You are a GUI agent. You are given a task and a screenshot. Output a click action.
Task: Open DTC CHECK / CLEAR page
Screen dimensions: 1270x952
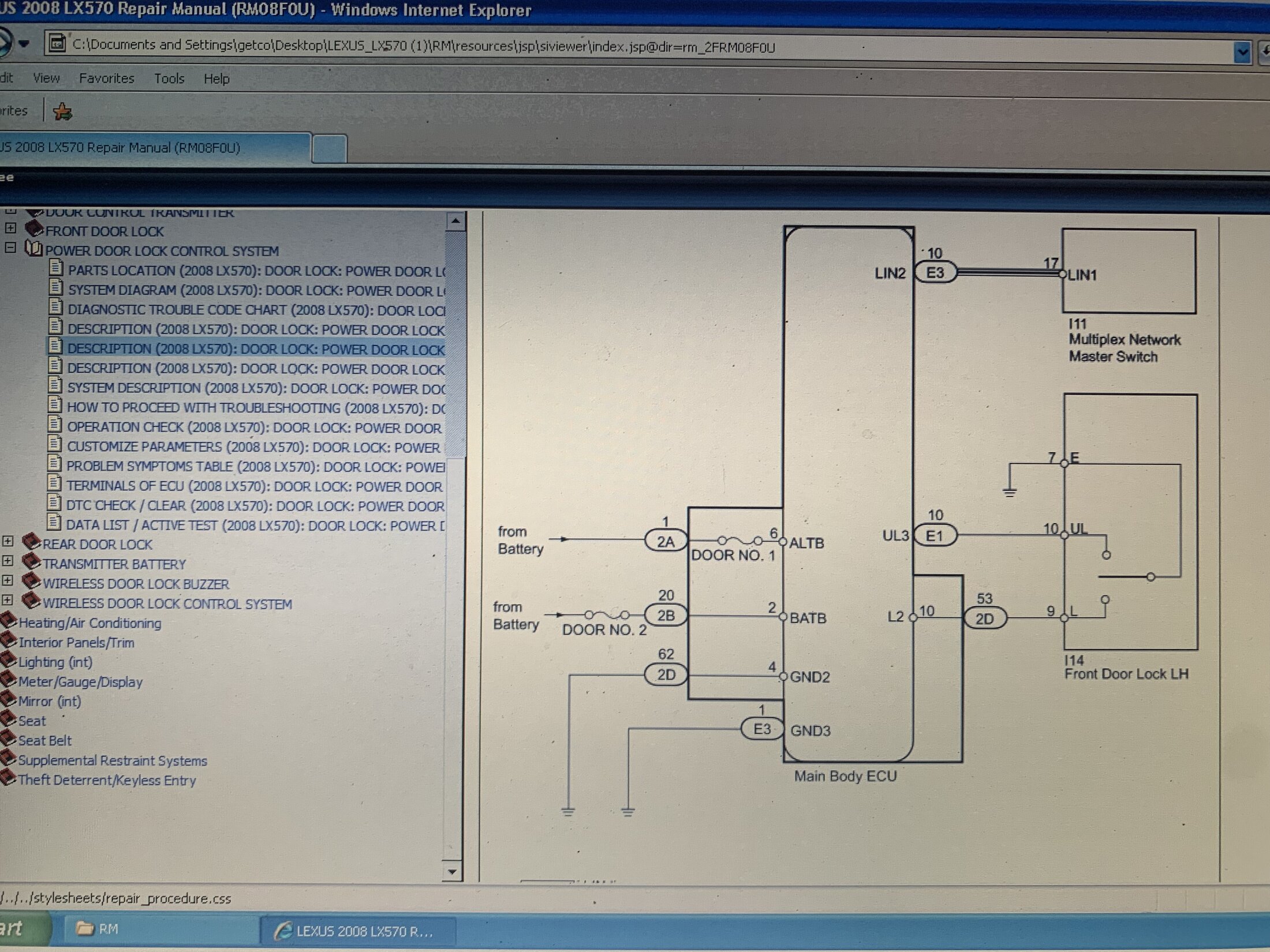point(255,506)
